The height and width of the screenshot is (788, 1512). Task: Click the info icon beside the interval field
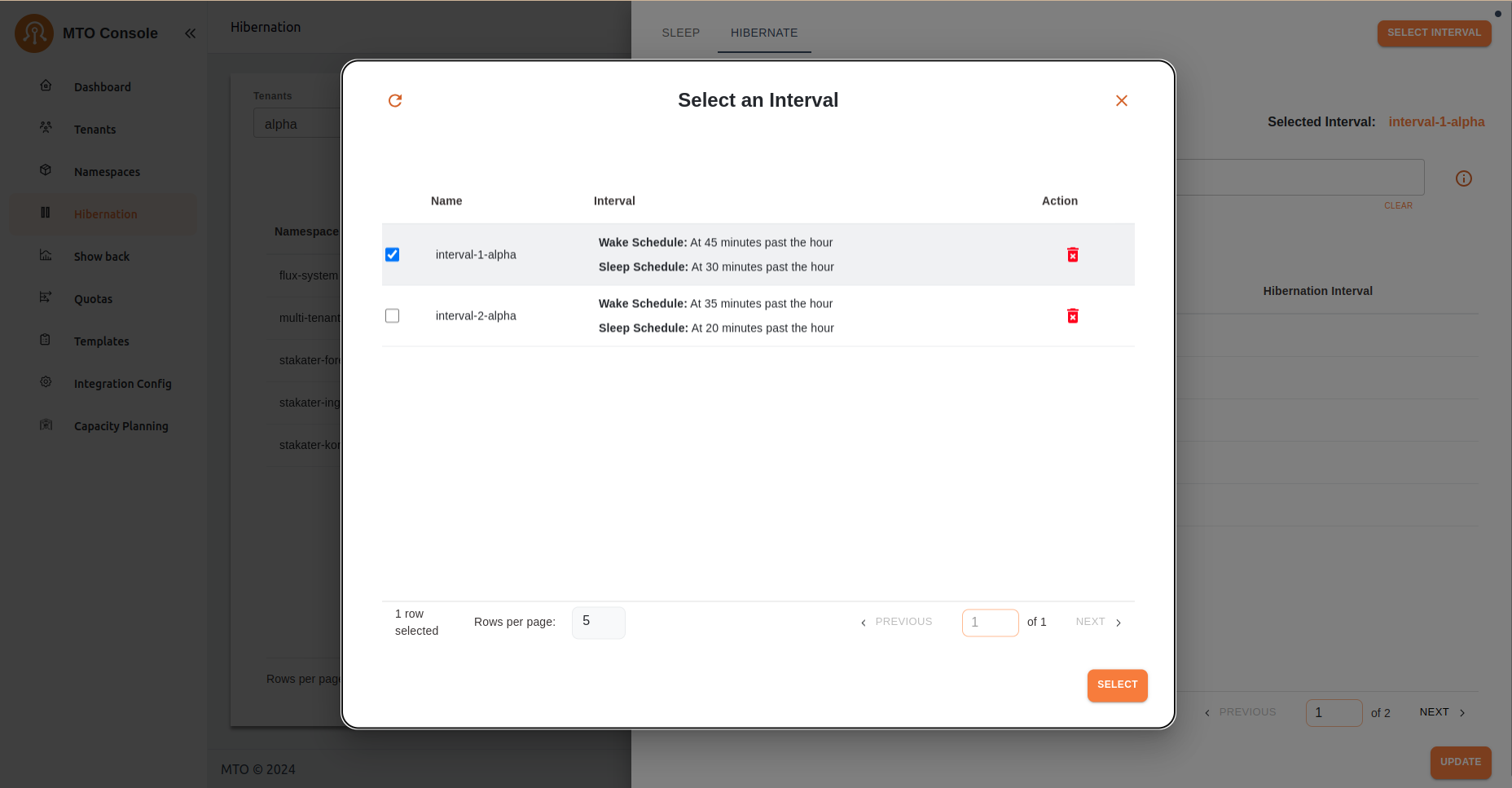pyautogui.click(x=1463, y=178)
